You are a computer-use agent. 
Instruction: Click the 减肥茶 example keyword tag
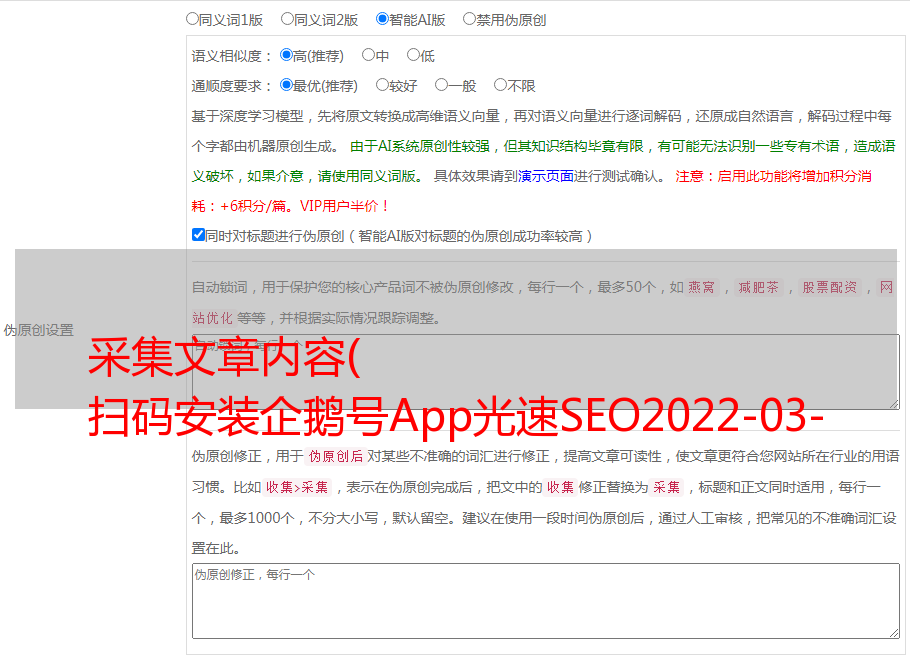click(758, 287)
